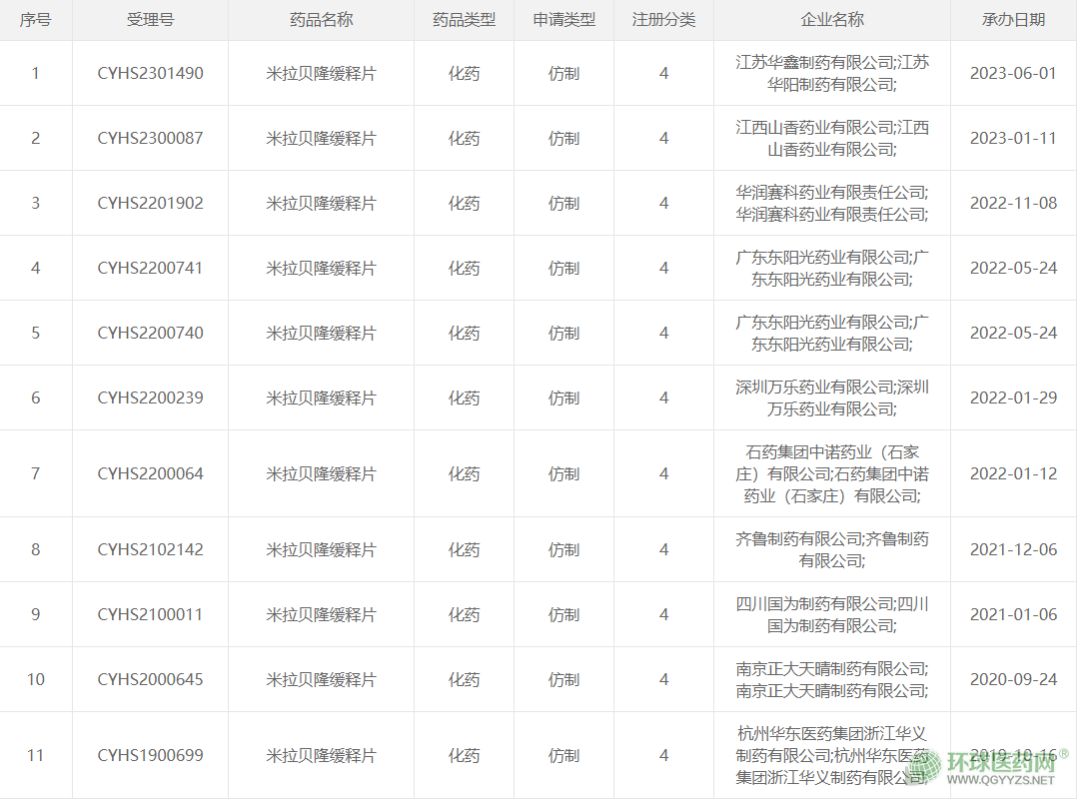This screenshot has height=802, width=1080.
Task: Click the 药品类型 header cell
Action: (x=464, y=20)
